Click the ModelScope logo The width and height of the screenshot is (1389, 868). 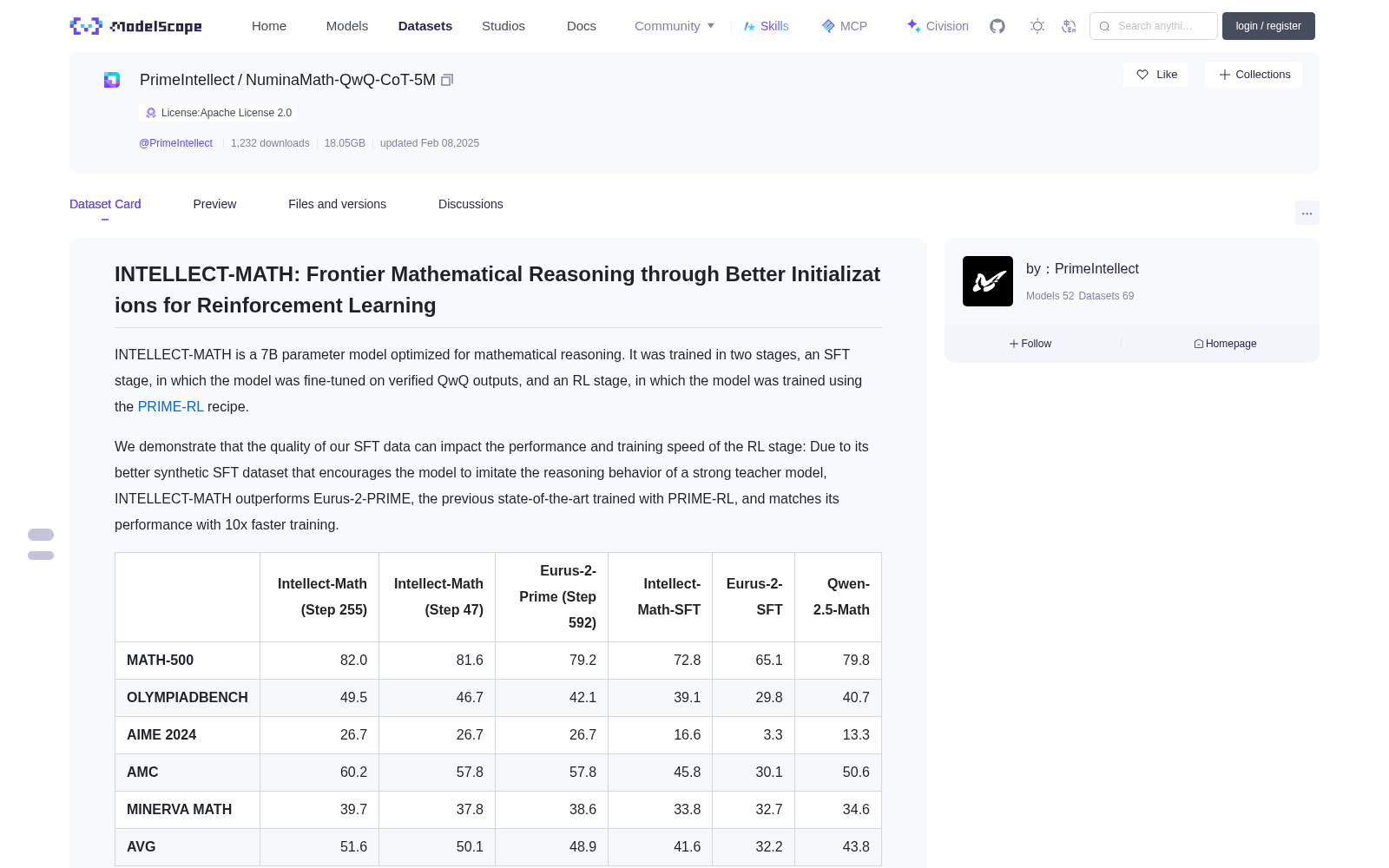click(135, 26)
